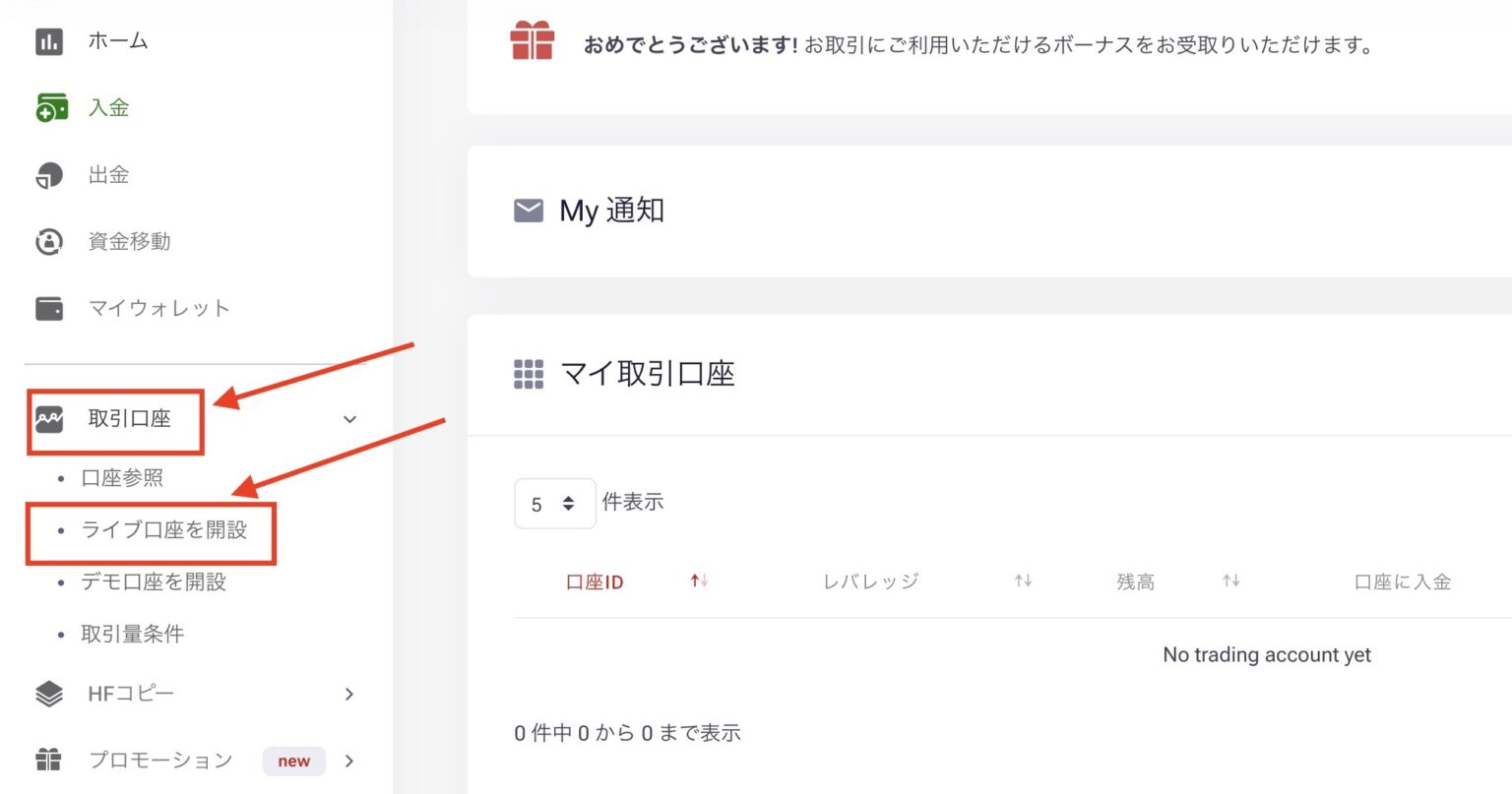Collapse the 取引口座 section chevron
1512x794 pixels.
(x=348, y=419)
